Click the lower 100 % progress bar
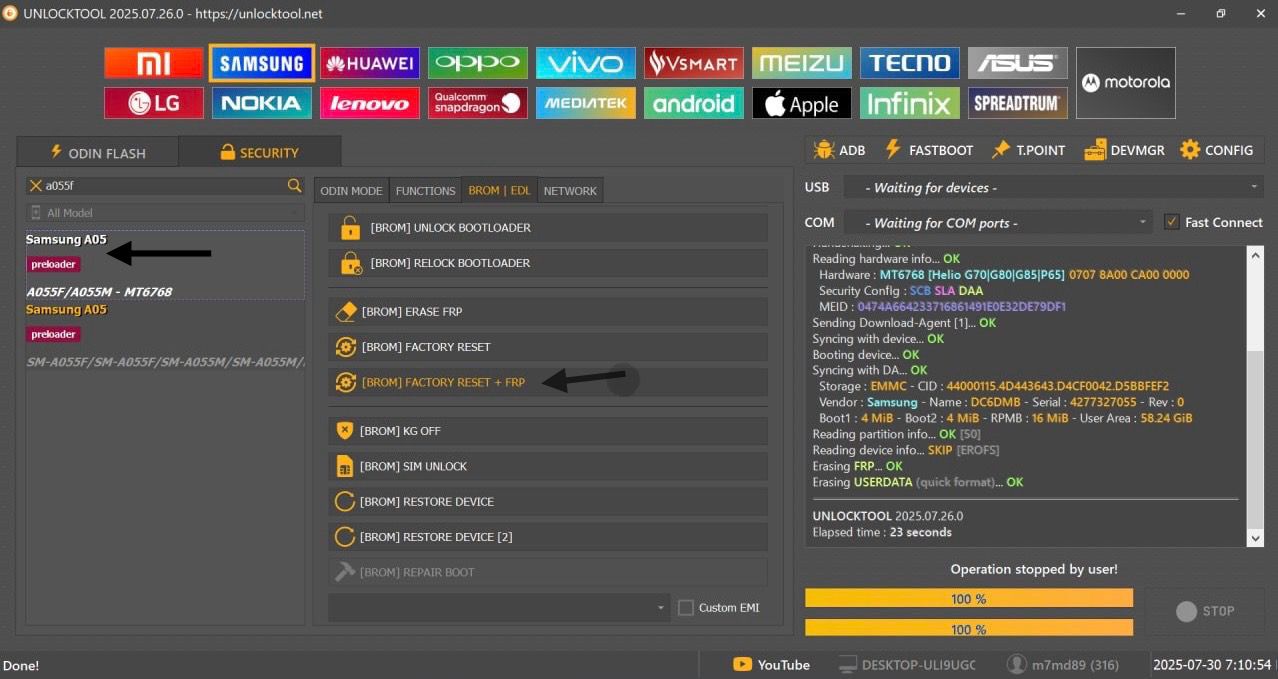The image size is (1278, 679). (968, 628)
